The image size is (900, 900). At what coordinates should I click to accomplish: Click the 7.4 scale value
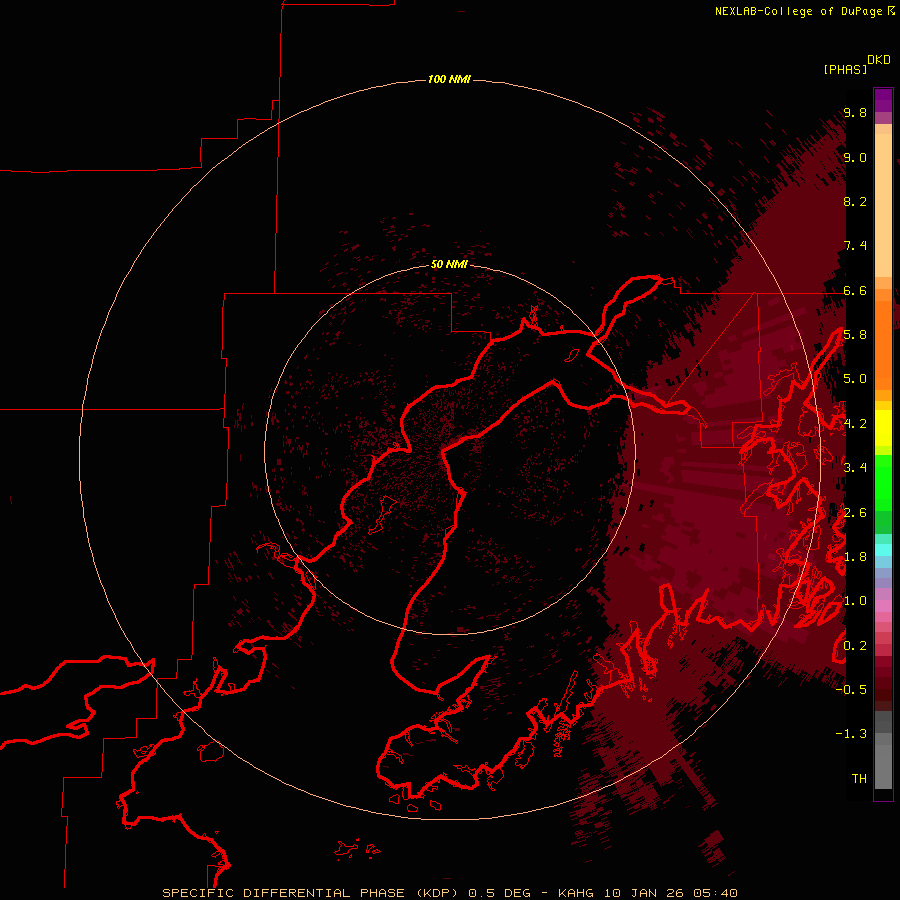855,246
